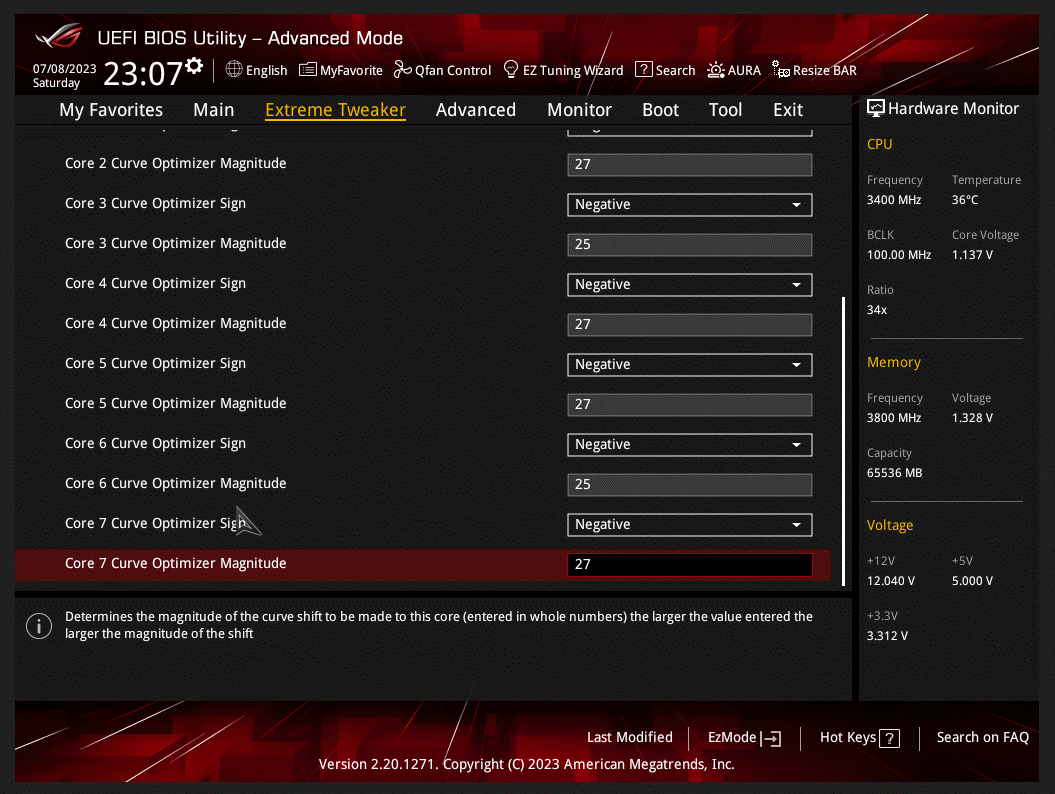
Task: Select Core 6 Curve Optimizer Magnitude label
Action: (x=176, y=483)
